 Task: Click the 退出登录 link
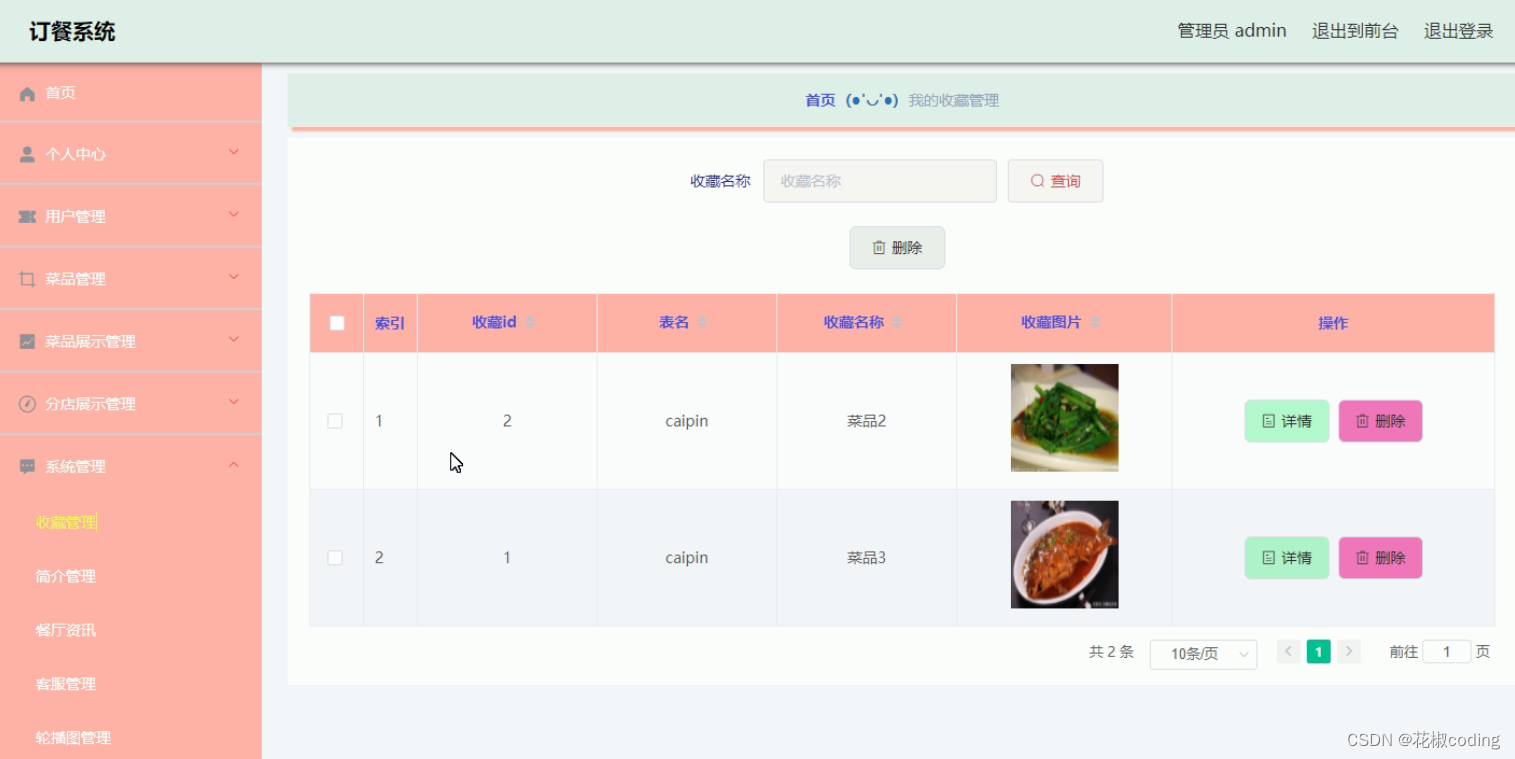tap(1458, 30)
